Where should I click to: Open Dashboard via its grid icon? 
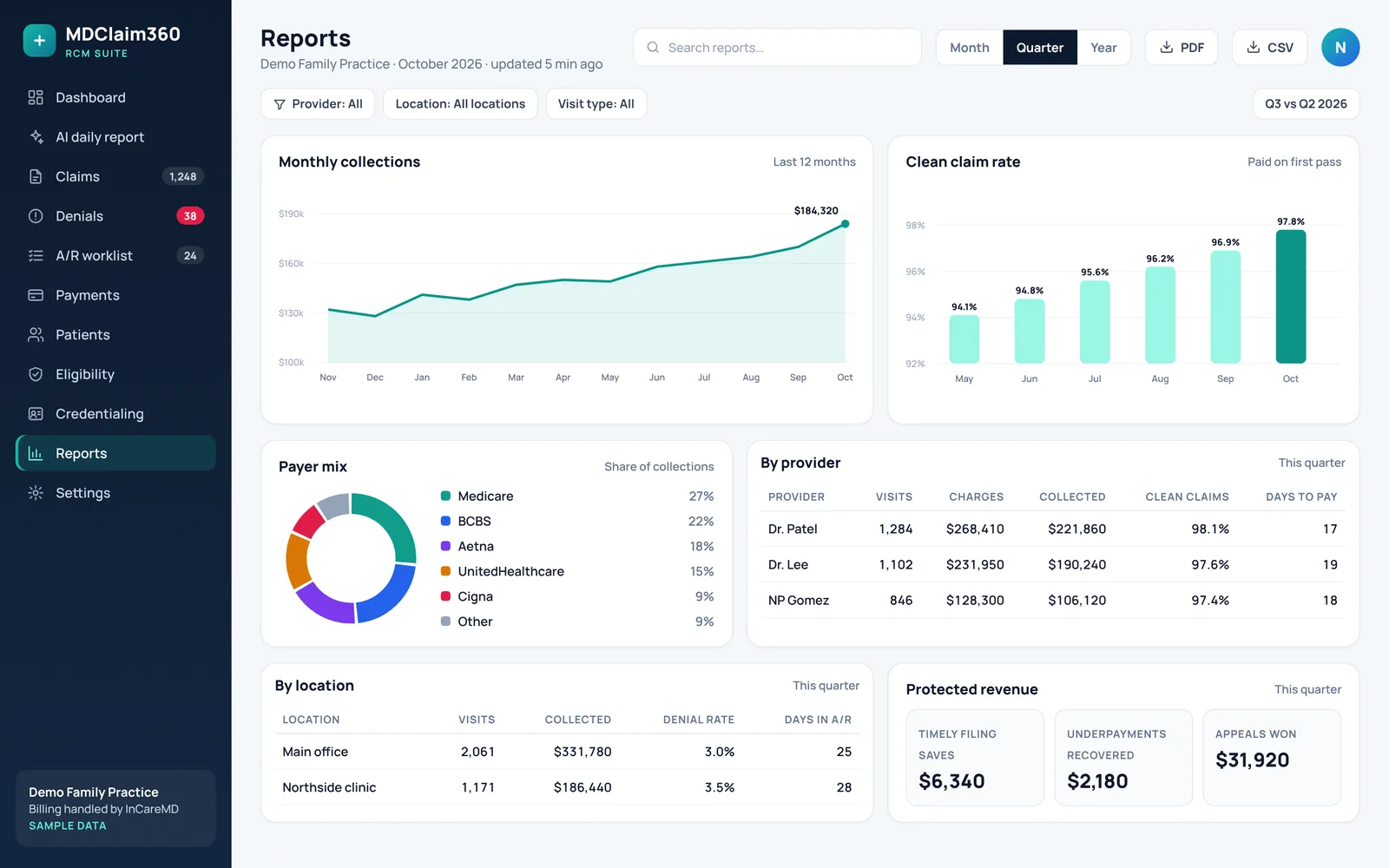(x=36, y=97)
